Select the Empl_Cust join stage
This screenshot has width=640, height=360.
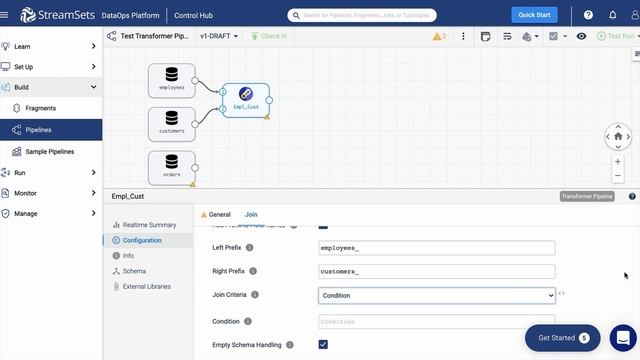pos(246,100)
